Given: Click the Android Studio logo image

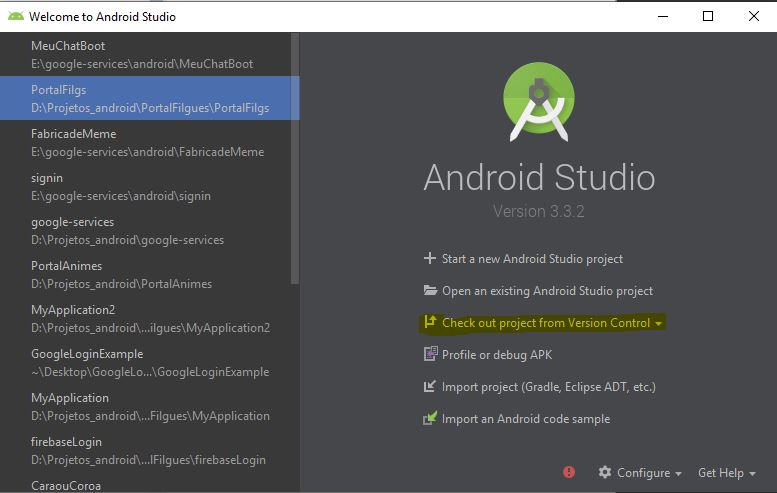Looking at the screenshot, I should point(539,102).
